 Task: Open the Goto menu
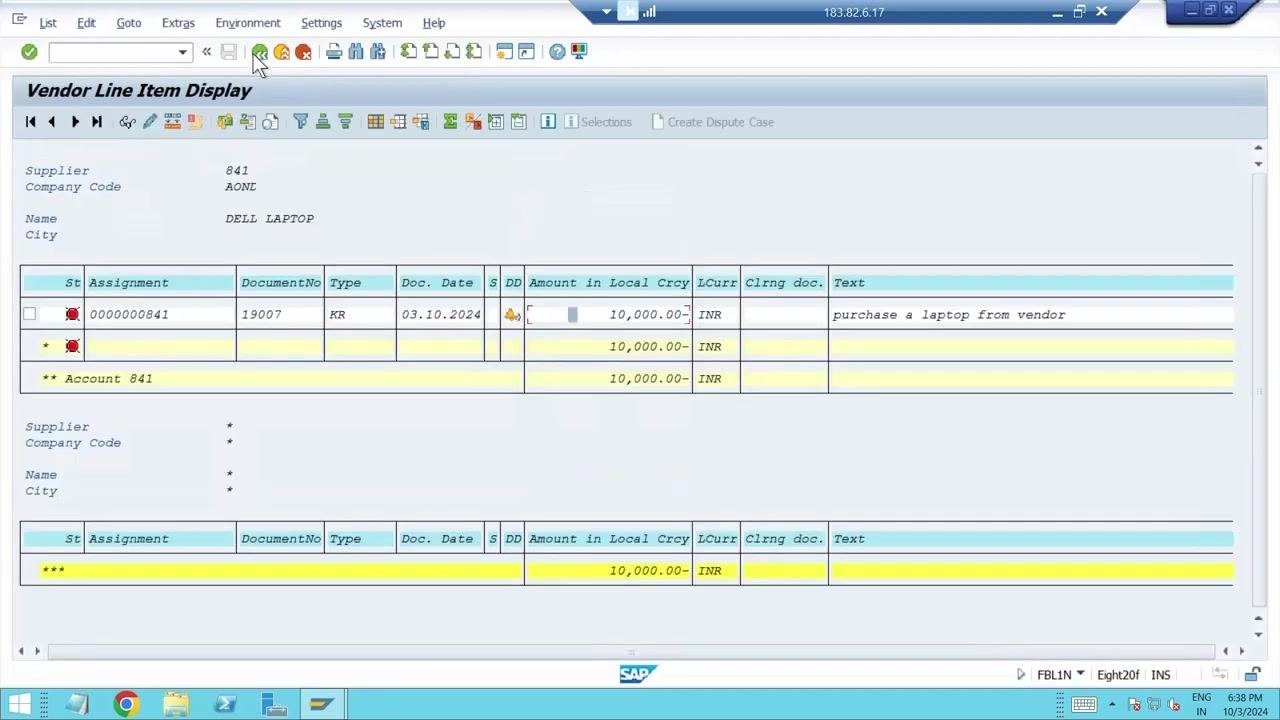coord(128,23)
